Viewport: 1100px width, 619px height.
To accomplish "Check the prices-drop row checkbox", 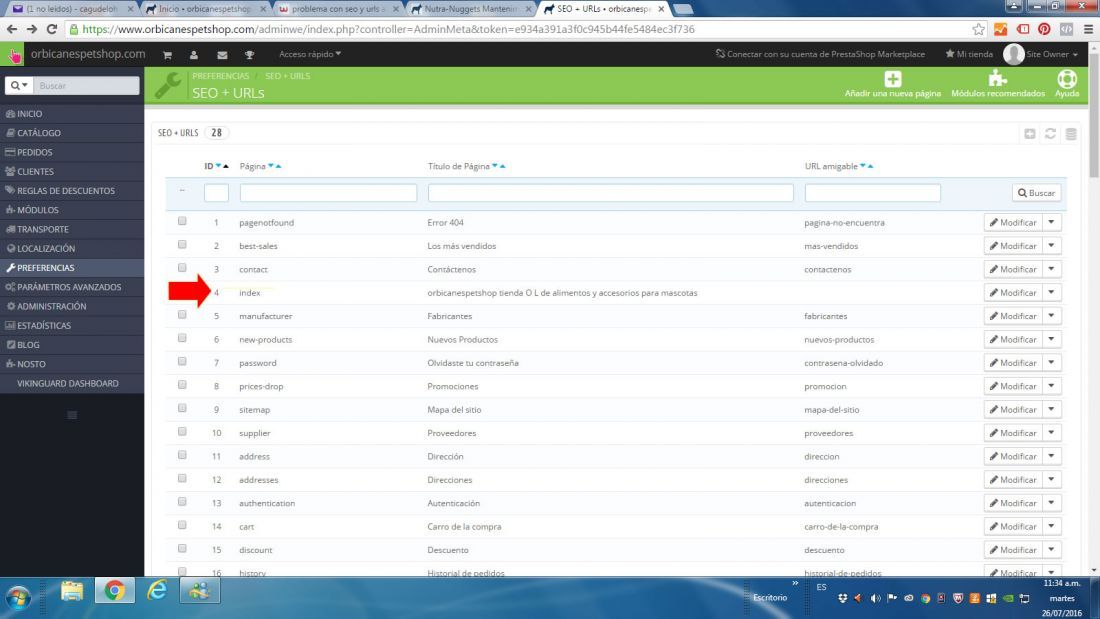I will (182, 385).
